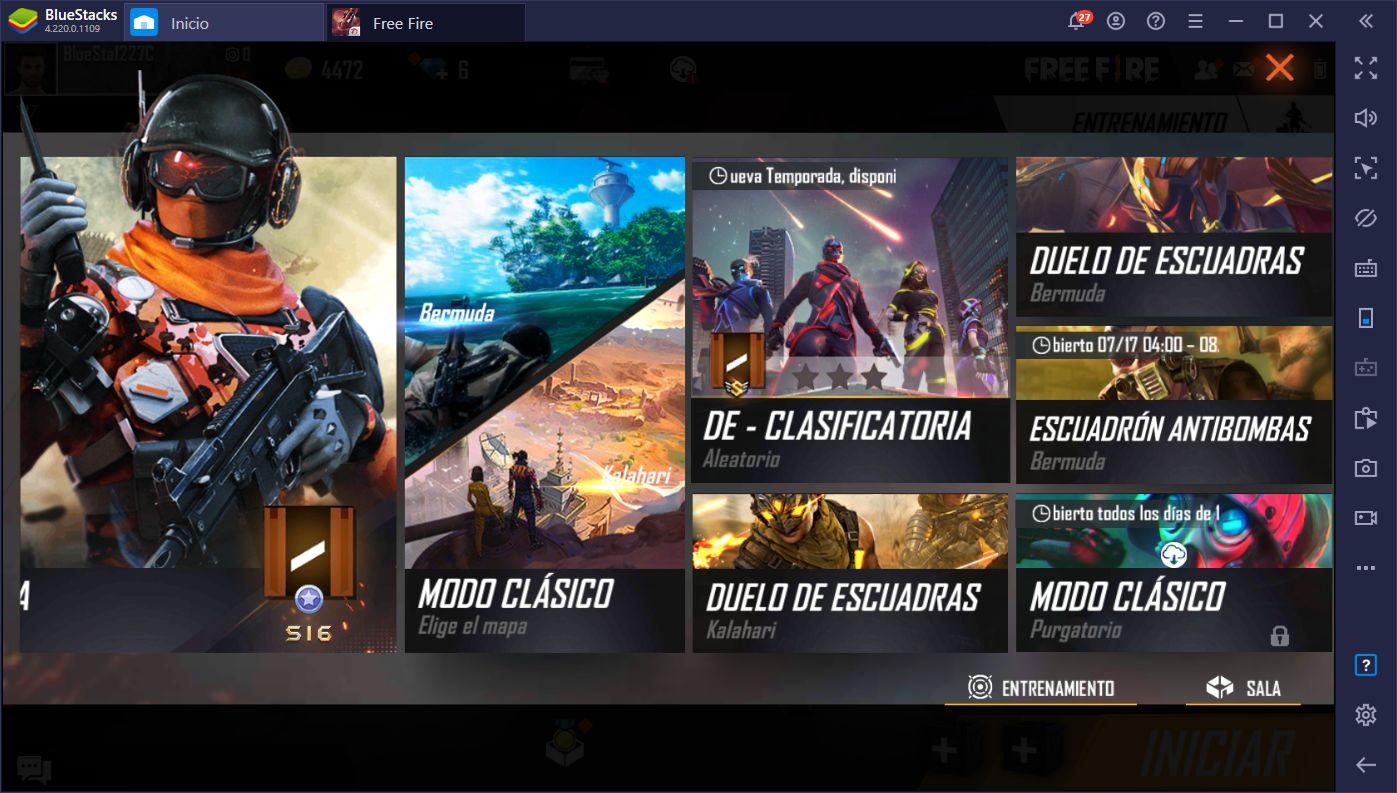Image resolution: width=1397 pixels, height=793 pixels.
Task: Select Modo Clásico Purgatorio mode
Action: 1174,573
